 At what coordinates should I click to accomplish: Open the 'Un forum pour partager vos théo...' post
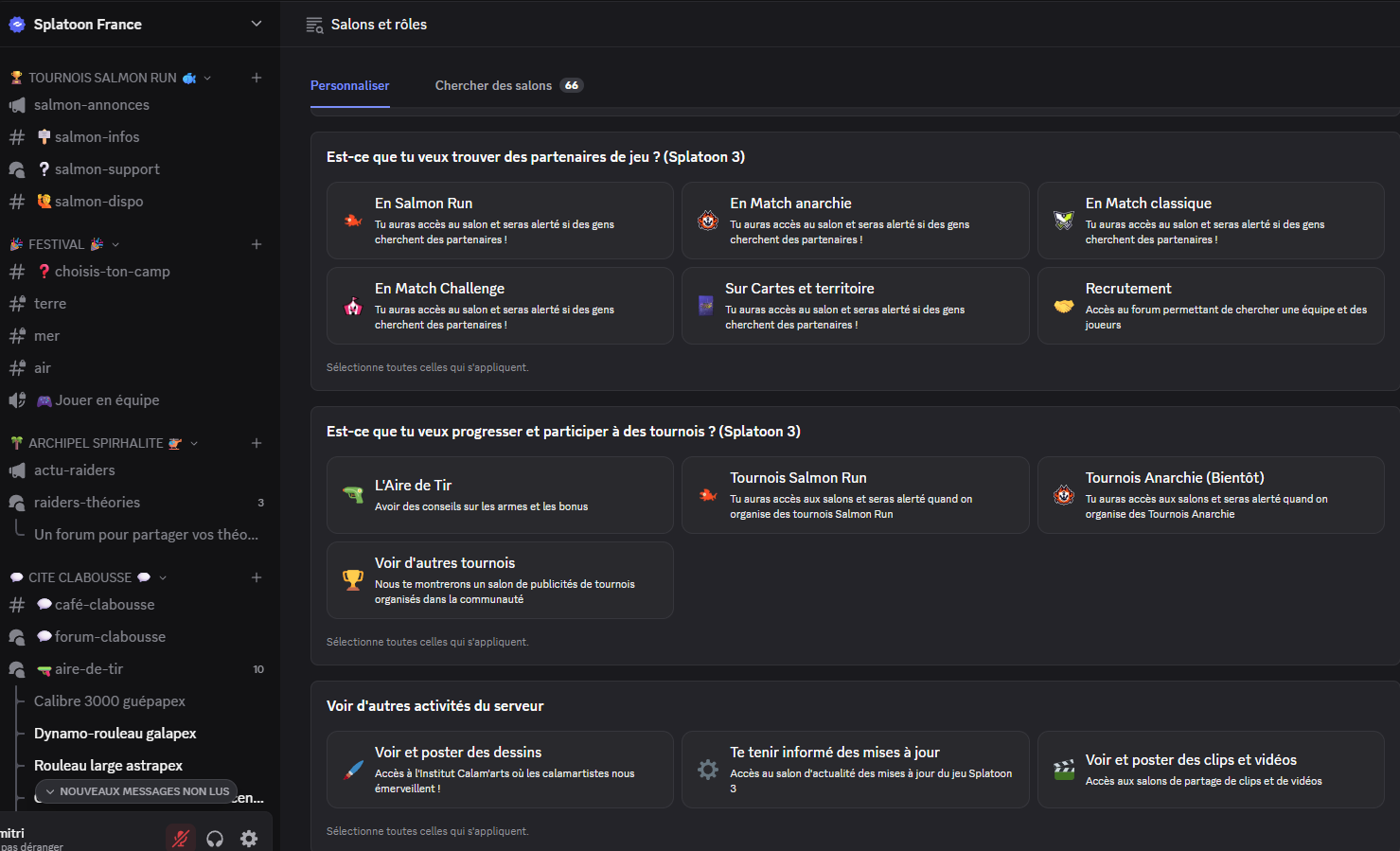tap(146, 535)
